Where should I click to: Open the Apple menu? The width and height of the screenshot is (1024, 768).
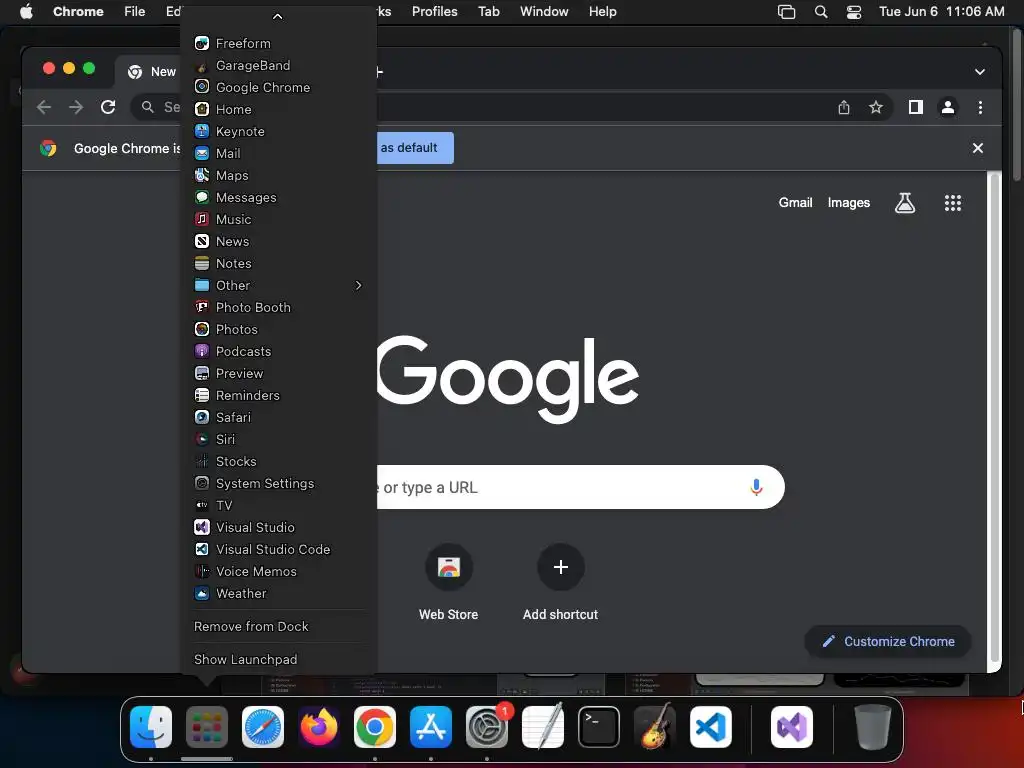(26, 12)
